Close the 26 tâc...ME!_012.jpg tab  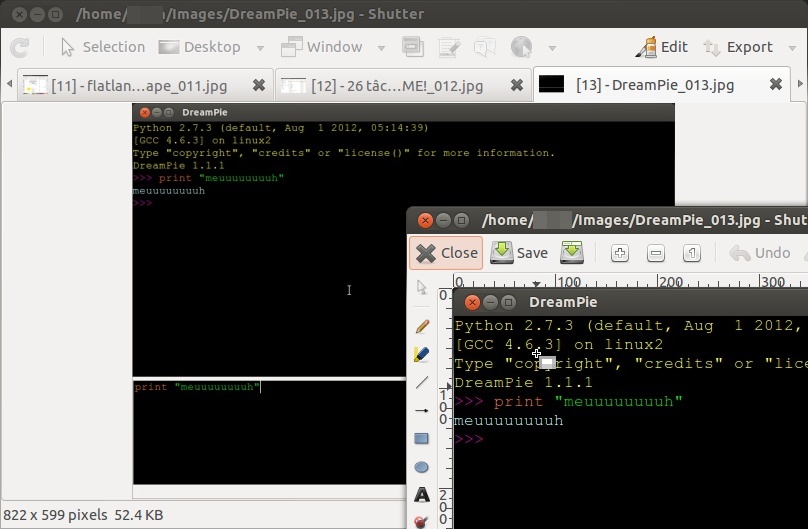517,85
